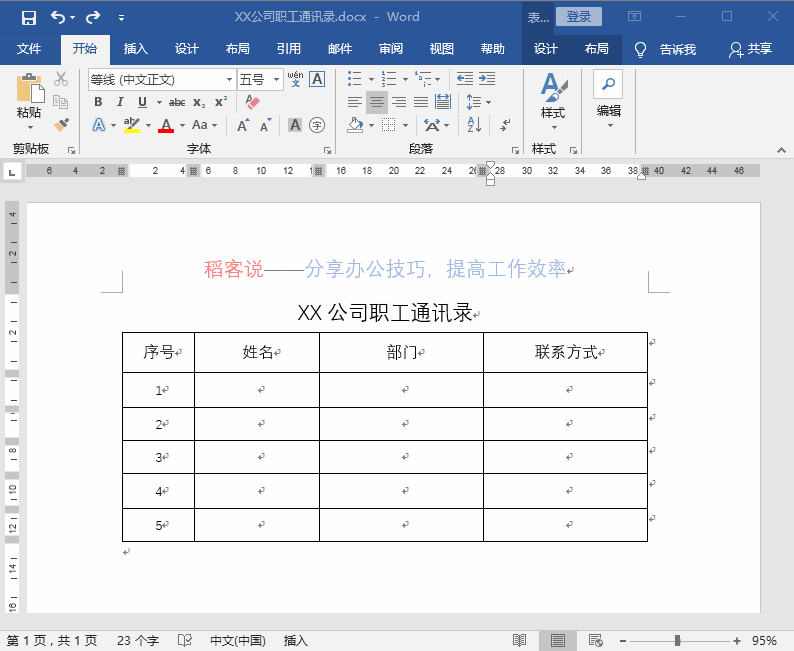The image size is (794, 651).
Task: Apply yellow text highlight color
Action: pyautogui.click(x=132, y=125)
